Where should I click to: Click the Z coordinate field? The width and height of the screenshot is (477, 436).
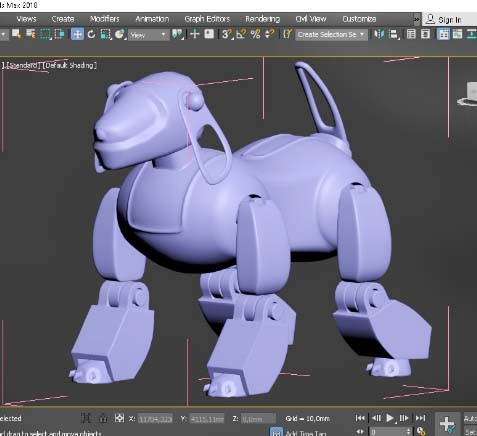pyautogui.click(x=258, y=419)
